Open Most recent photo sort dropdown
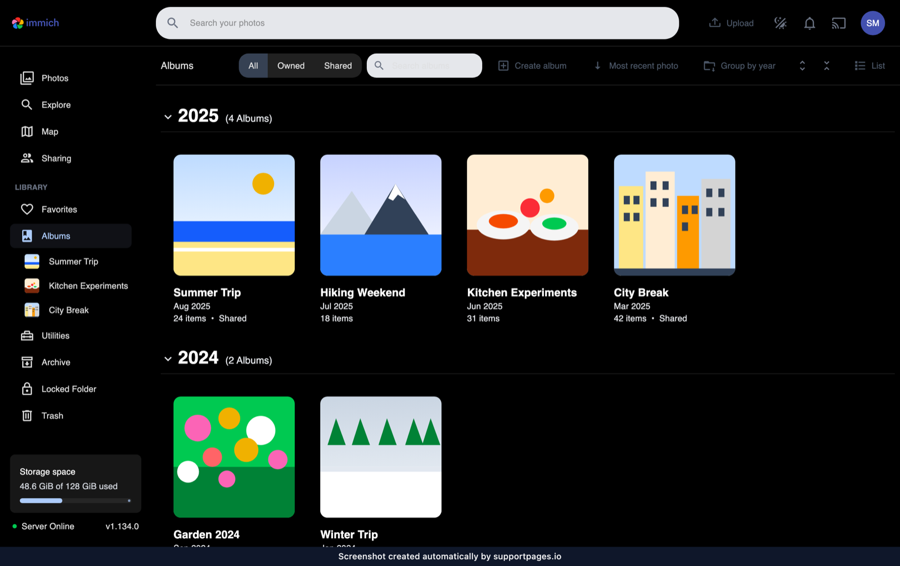 click(635, 65)
